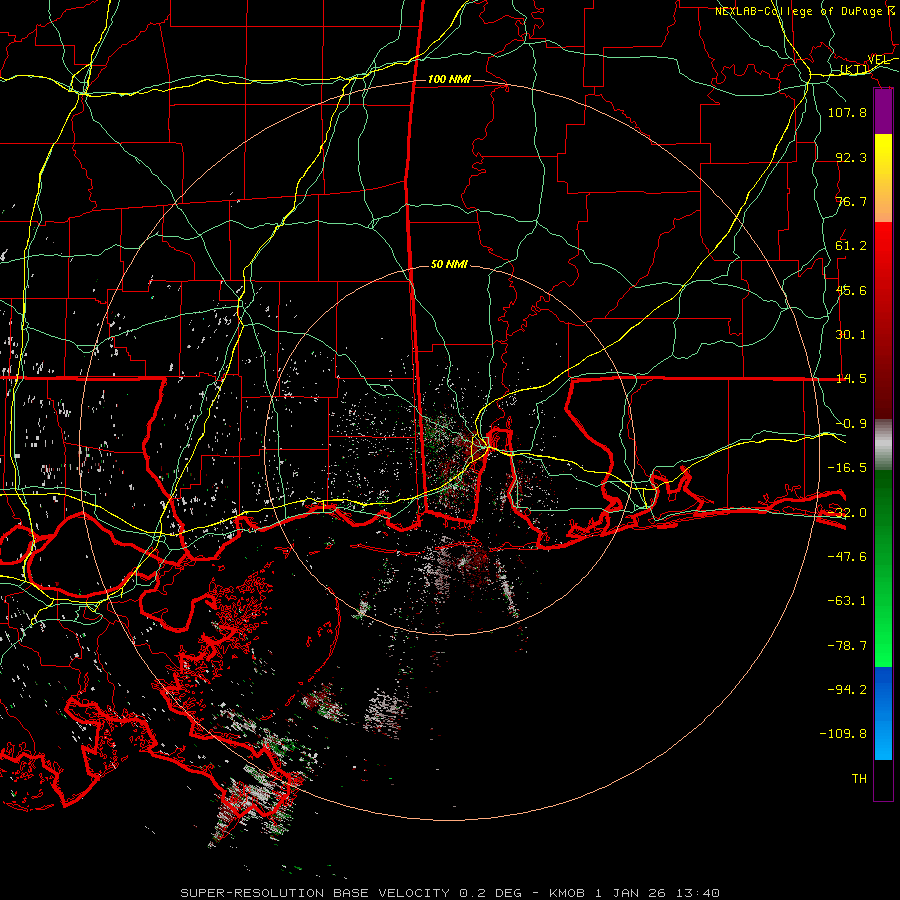Click the -0.9 scale value
The width and height of the screenshot is (900, 900).
coord(851,424)
